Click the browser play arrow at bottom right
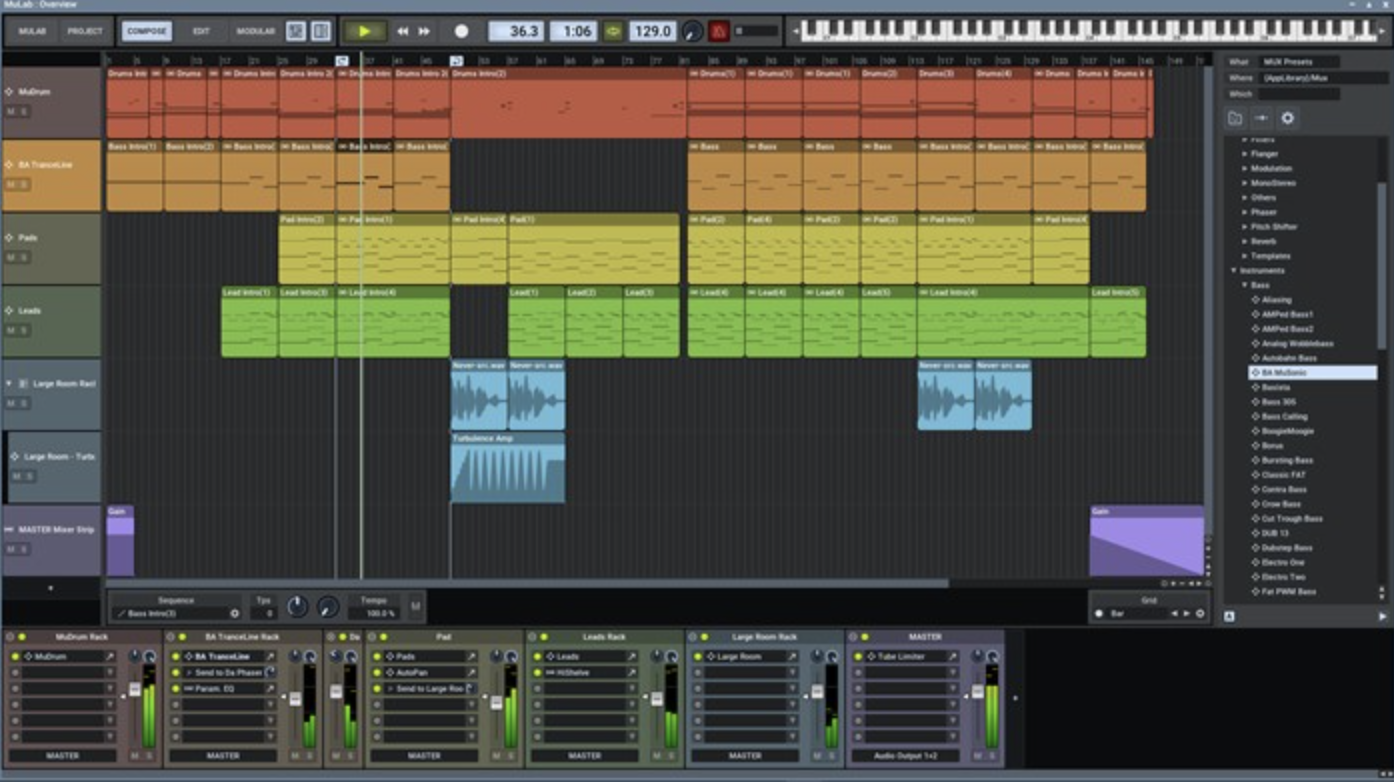The width and height of the screenshot is (1394, 782). tap(1383, 616)
